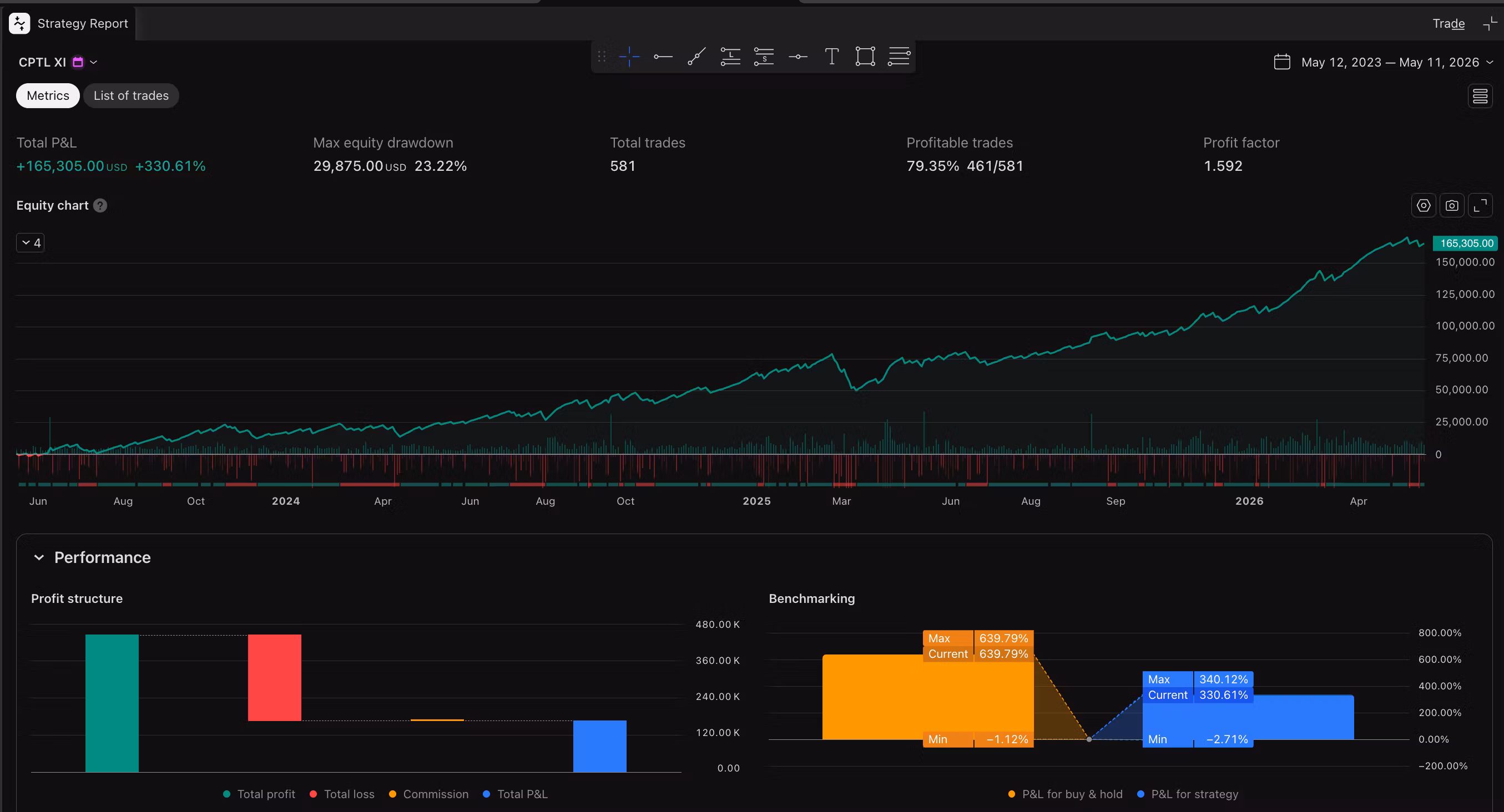This screenshot has width=1504, height=812.
Task: Select the horizontal line tool
Action: click(798, 57)
